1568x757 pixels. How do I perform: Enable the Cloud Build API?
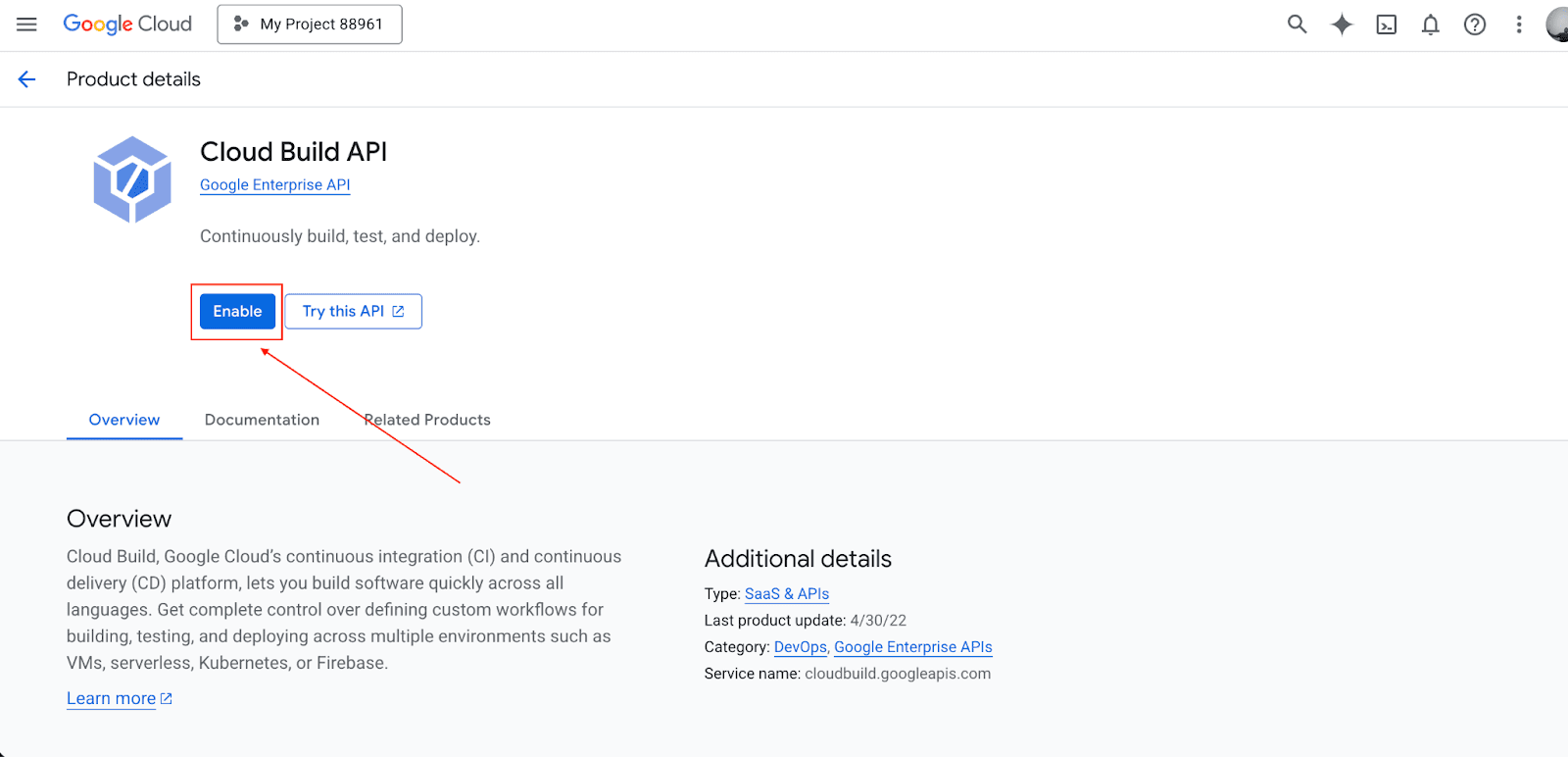tap(237, 311)
